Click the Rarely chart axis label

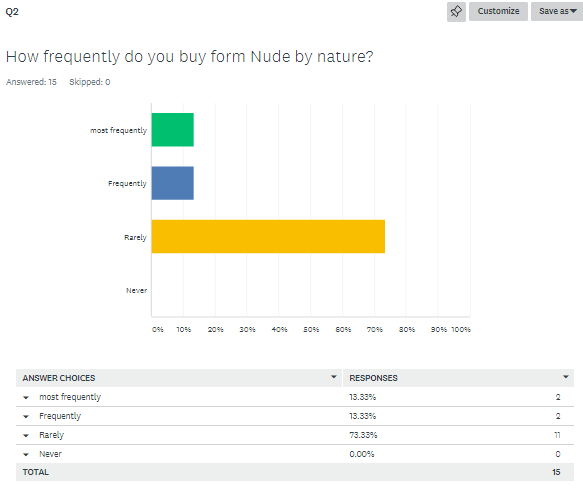pos(135,237)
